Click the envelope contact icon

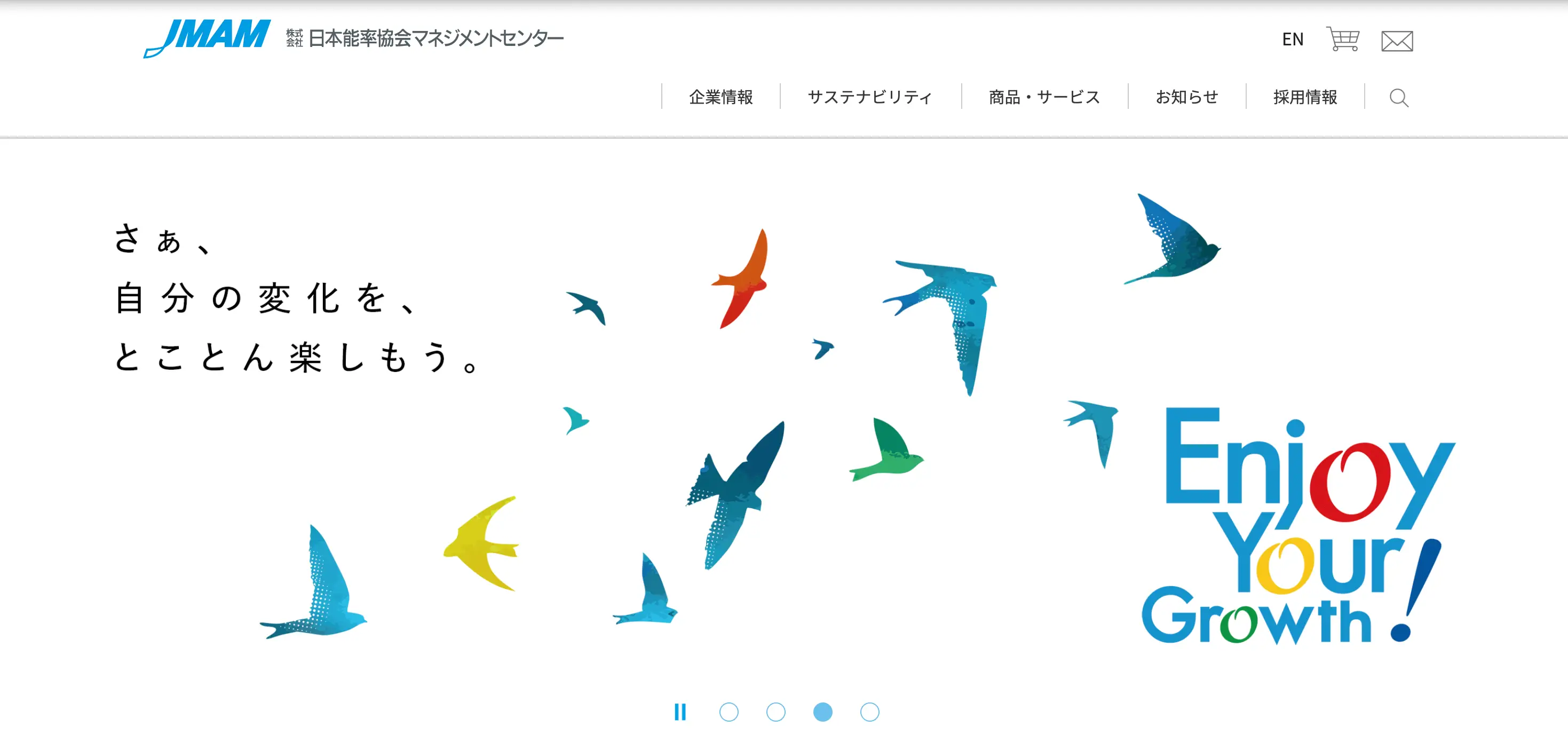pos(1397,41)
